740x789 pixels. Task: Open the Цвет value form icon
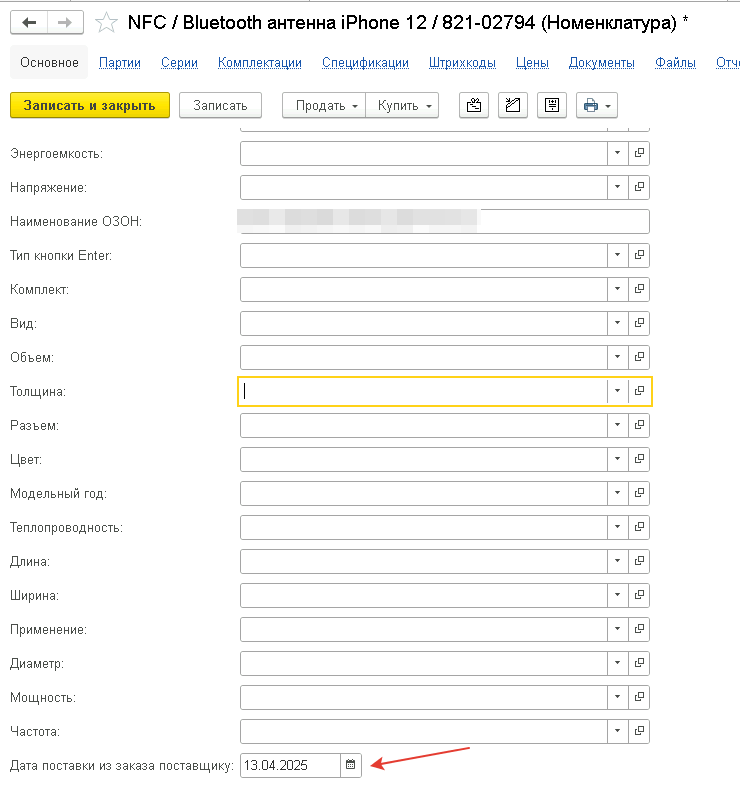coord(639,459)
